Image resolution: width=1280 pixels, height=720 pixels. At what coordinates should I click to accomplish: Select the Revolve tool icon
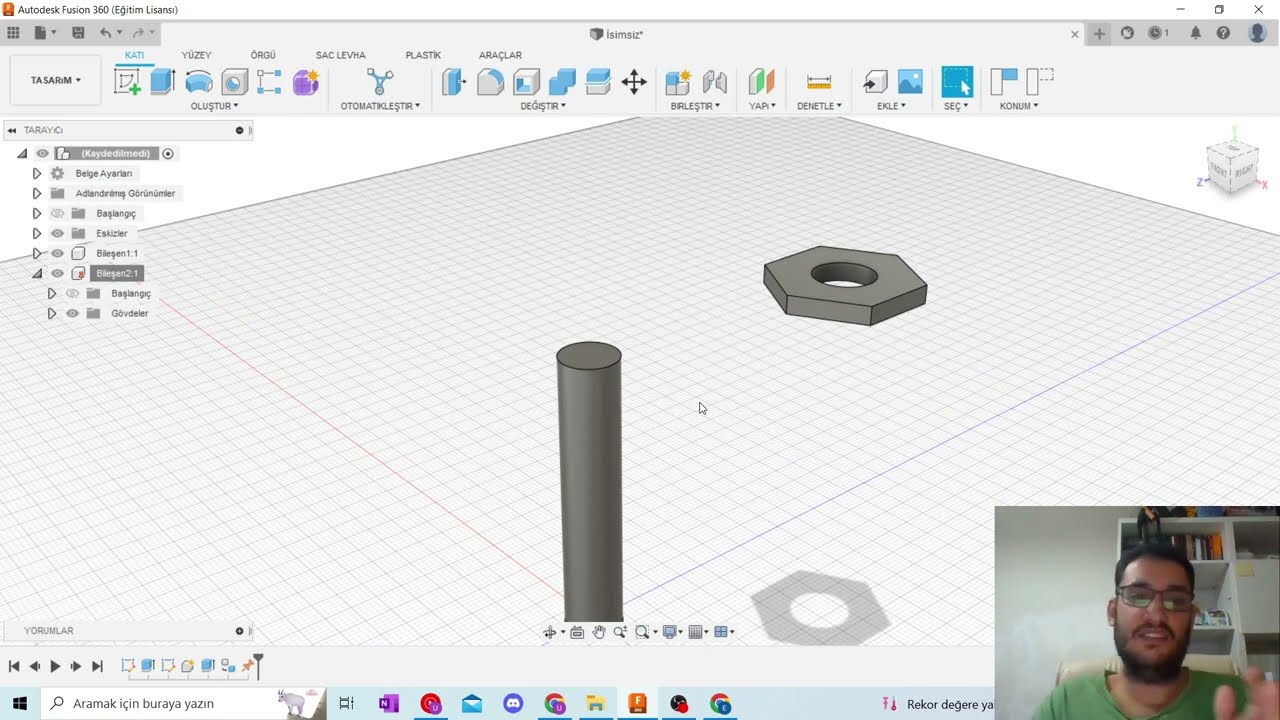(x=199, y=82)
